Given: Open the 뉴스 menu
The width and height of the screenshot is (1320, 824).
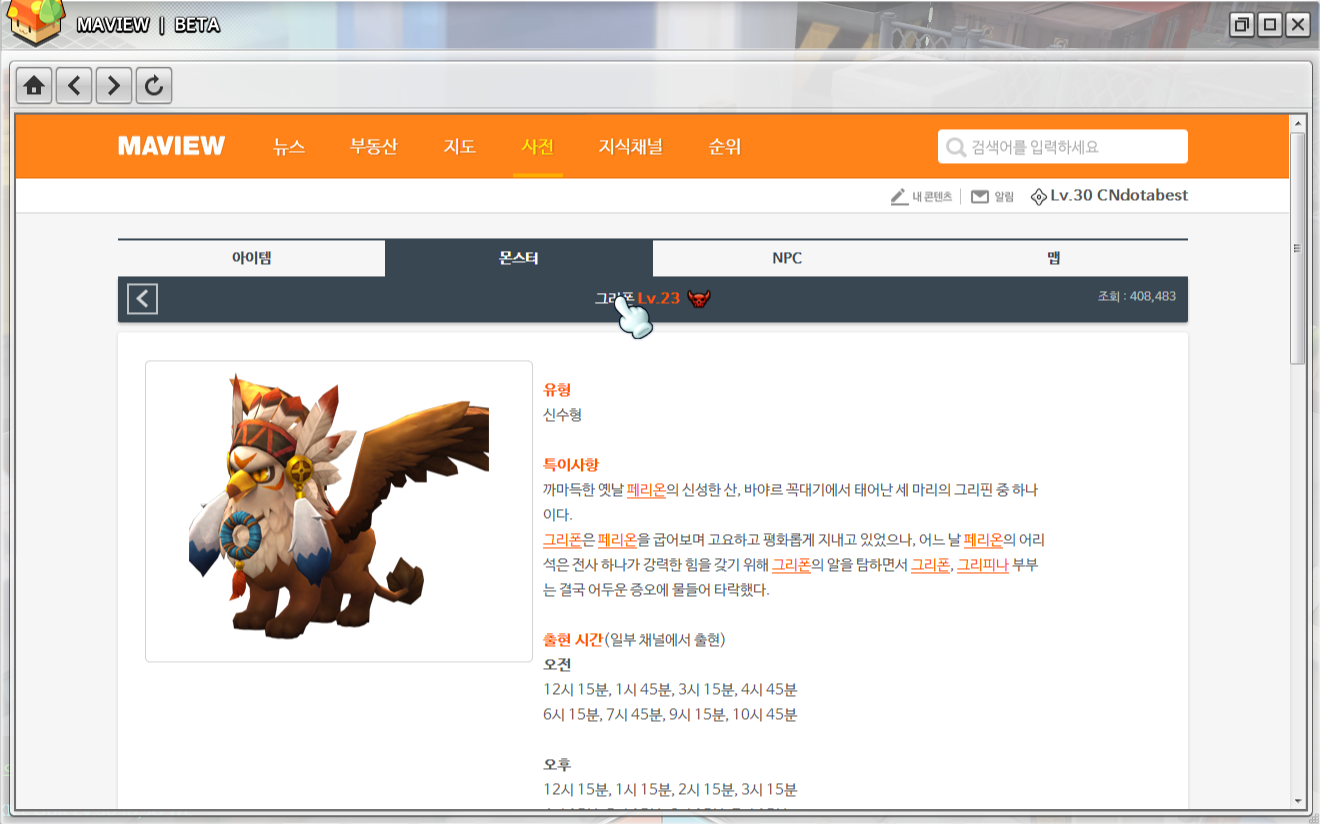Looking at the screenshot, I should tap(289, 147).
